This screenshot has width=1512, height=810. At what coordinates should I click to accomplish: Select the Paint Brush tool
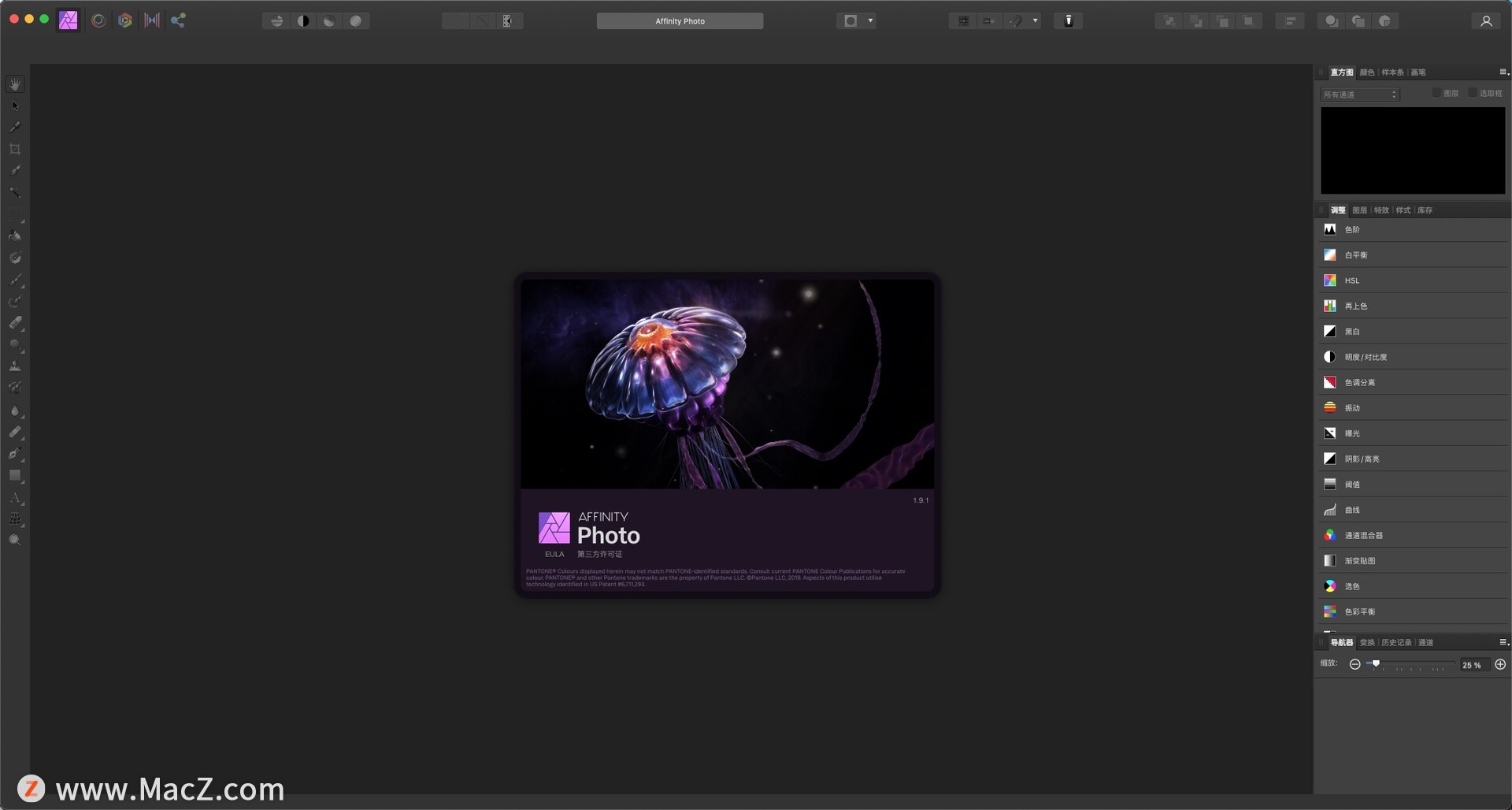[15, 280]
